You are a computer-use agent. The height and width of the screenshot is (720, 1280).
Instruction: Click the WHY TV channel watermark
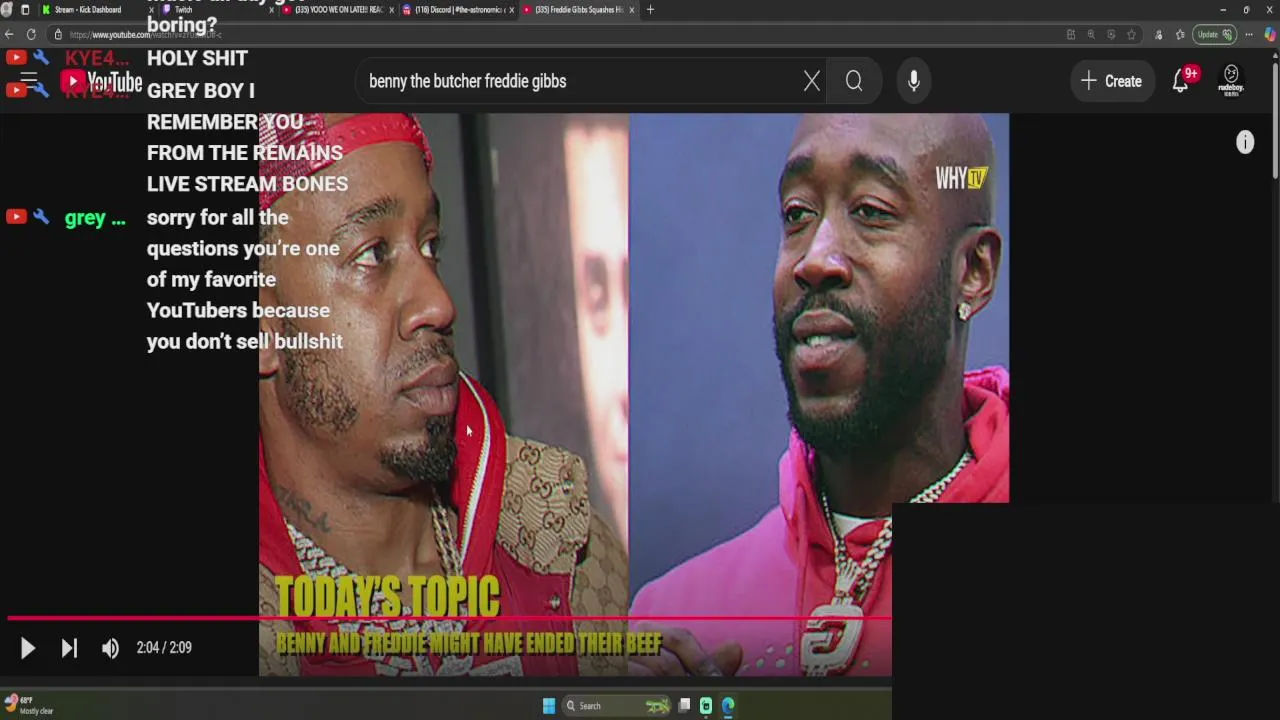tap(961, 178)
